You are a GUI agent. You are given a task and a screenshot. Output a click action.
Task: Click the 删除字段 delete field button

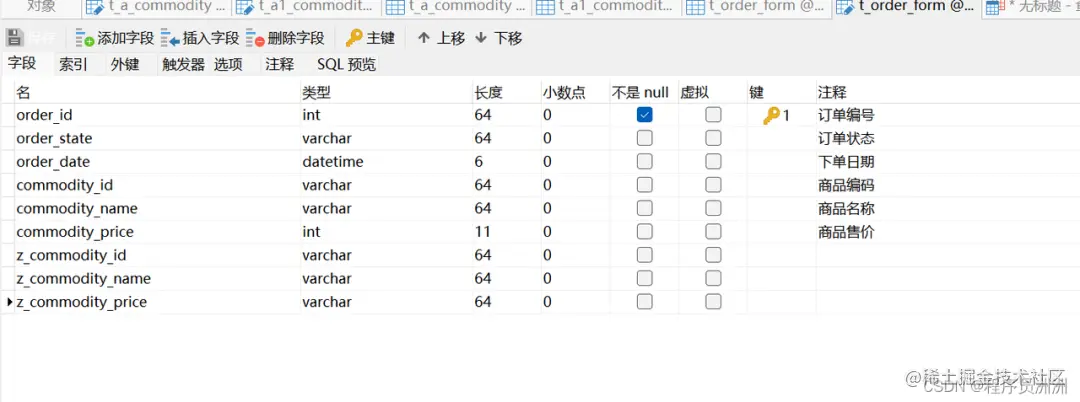tap(285, 38)
